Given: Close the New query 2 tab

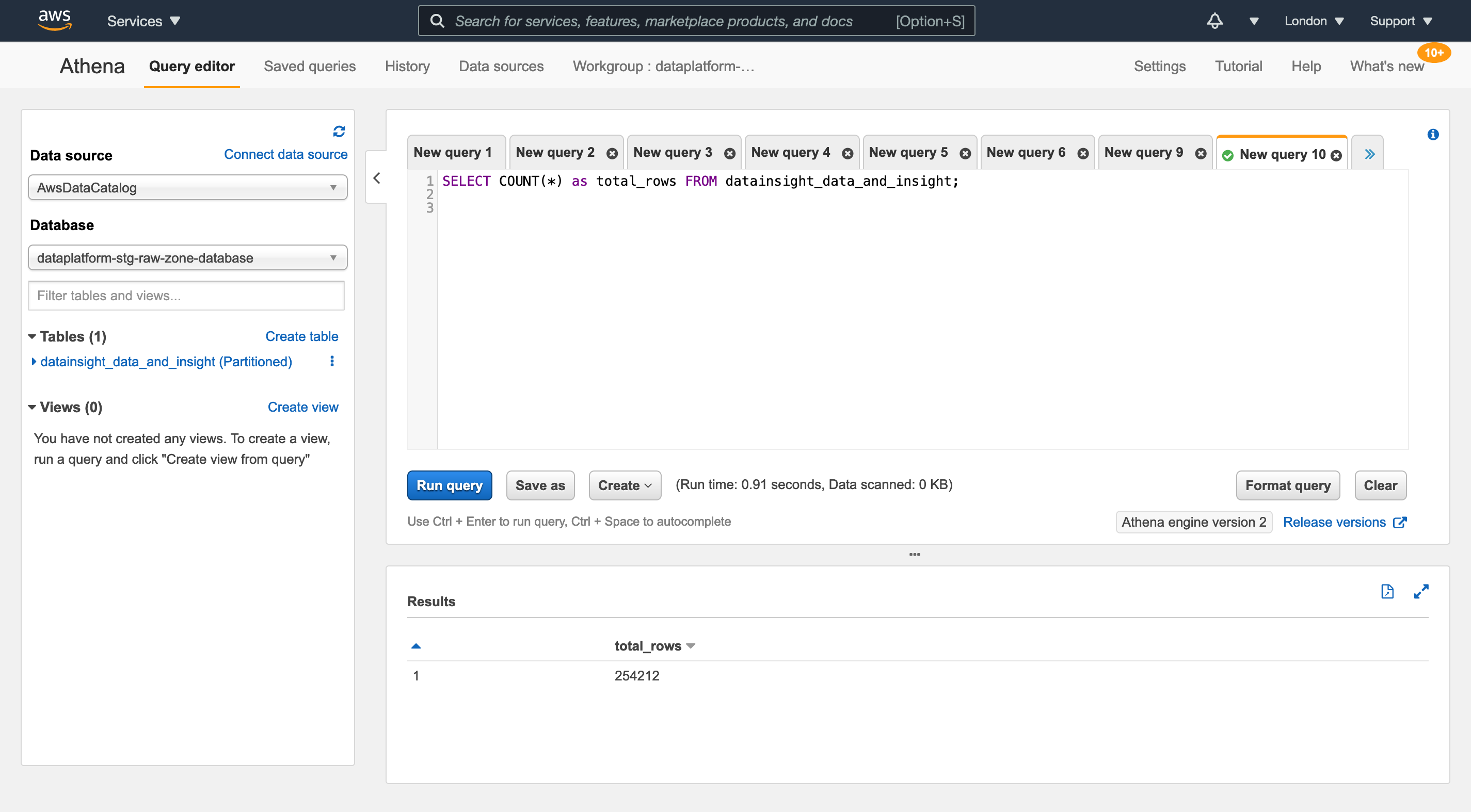Looking at the screenshot, I should [x=612, y=154].
